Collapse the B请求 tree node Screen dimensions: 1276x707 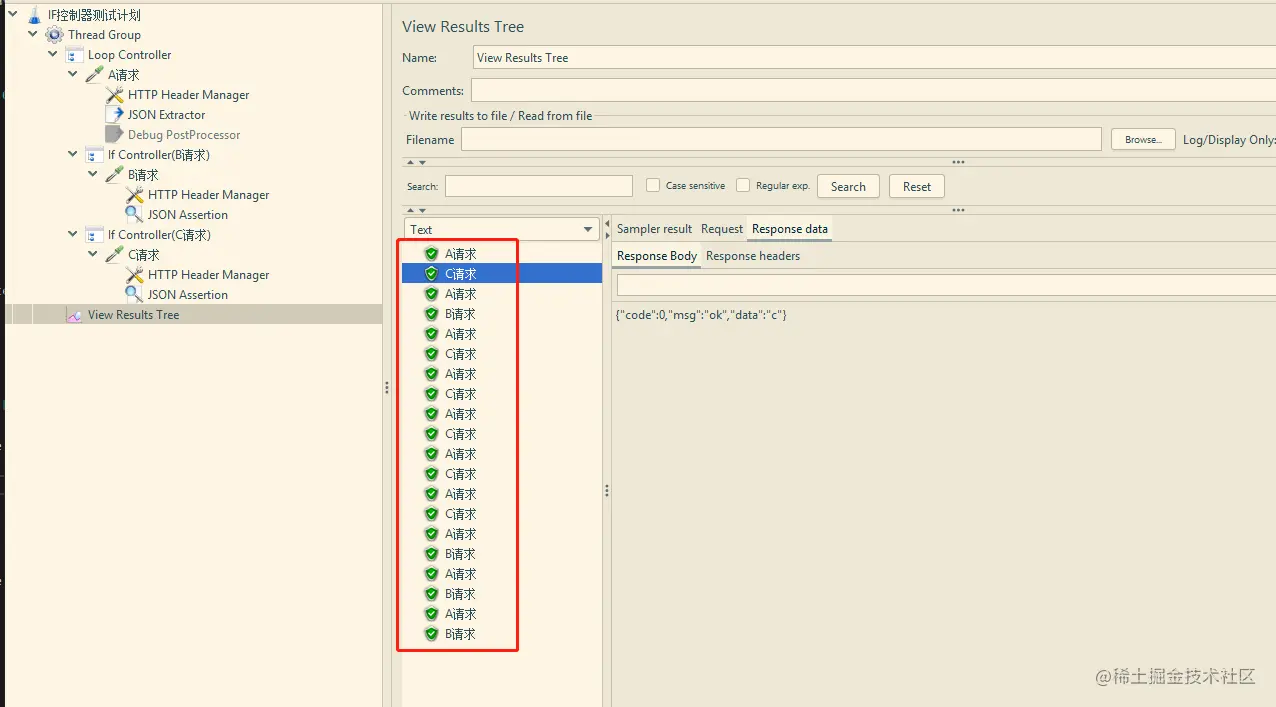pos(93,174)
